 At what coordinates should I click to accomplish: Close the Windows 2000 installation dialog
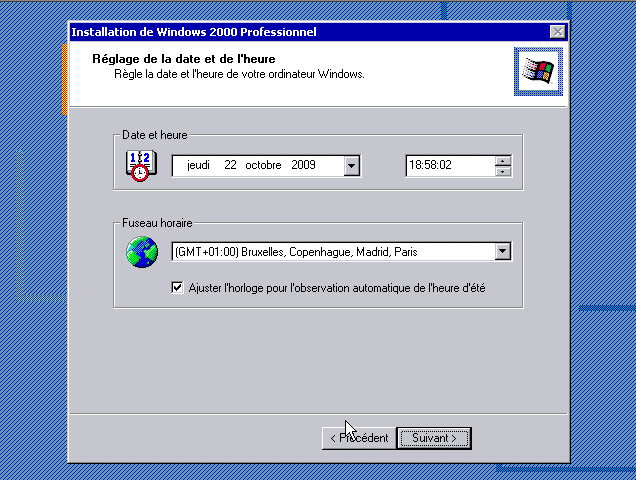558,32
